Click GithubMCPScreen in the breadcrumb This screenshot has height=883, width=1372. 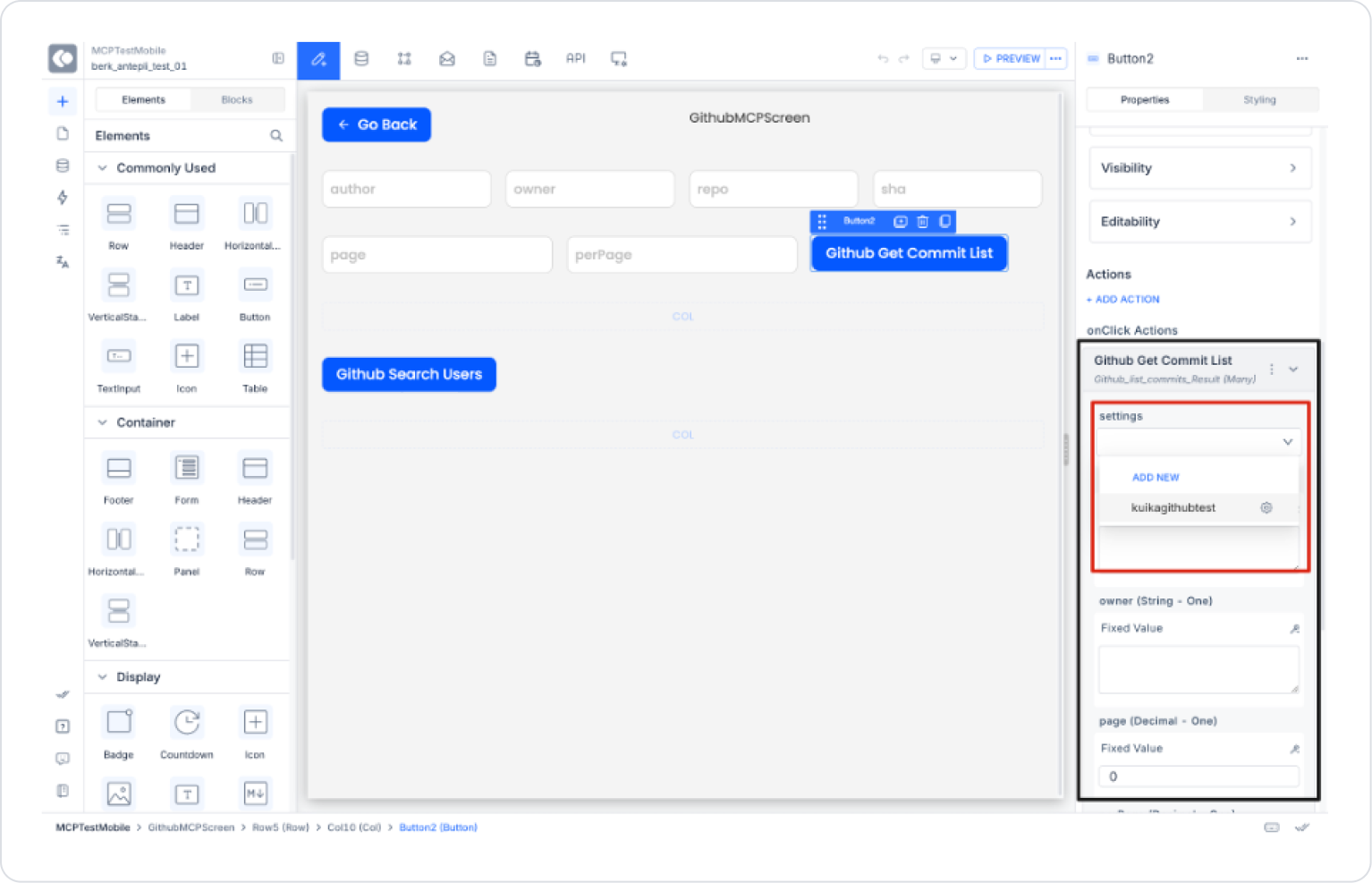click(x=191, y=828)
